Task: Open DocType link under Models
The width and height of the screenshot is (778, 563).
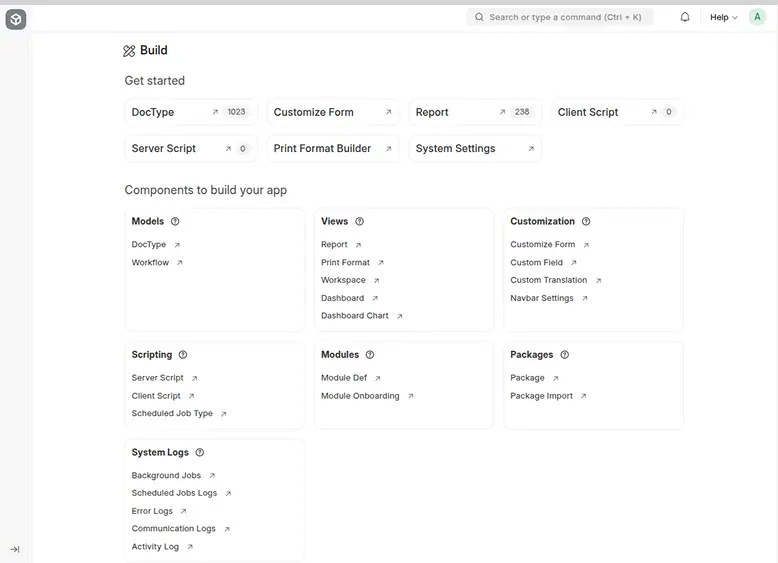Action: [149, 245]
